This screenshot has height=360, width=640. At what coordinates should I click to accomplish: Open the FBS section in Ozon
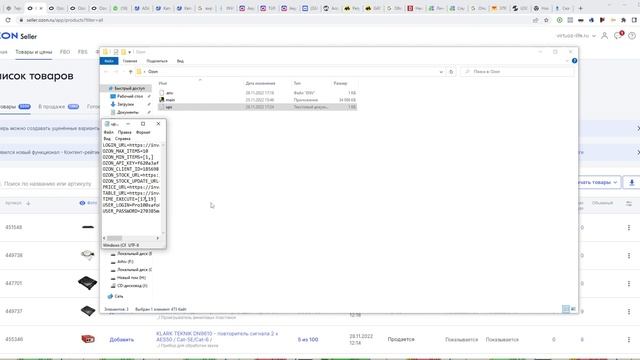tap(82, 52)
